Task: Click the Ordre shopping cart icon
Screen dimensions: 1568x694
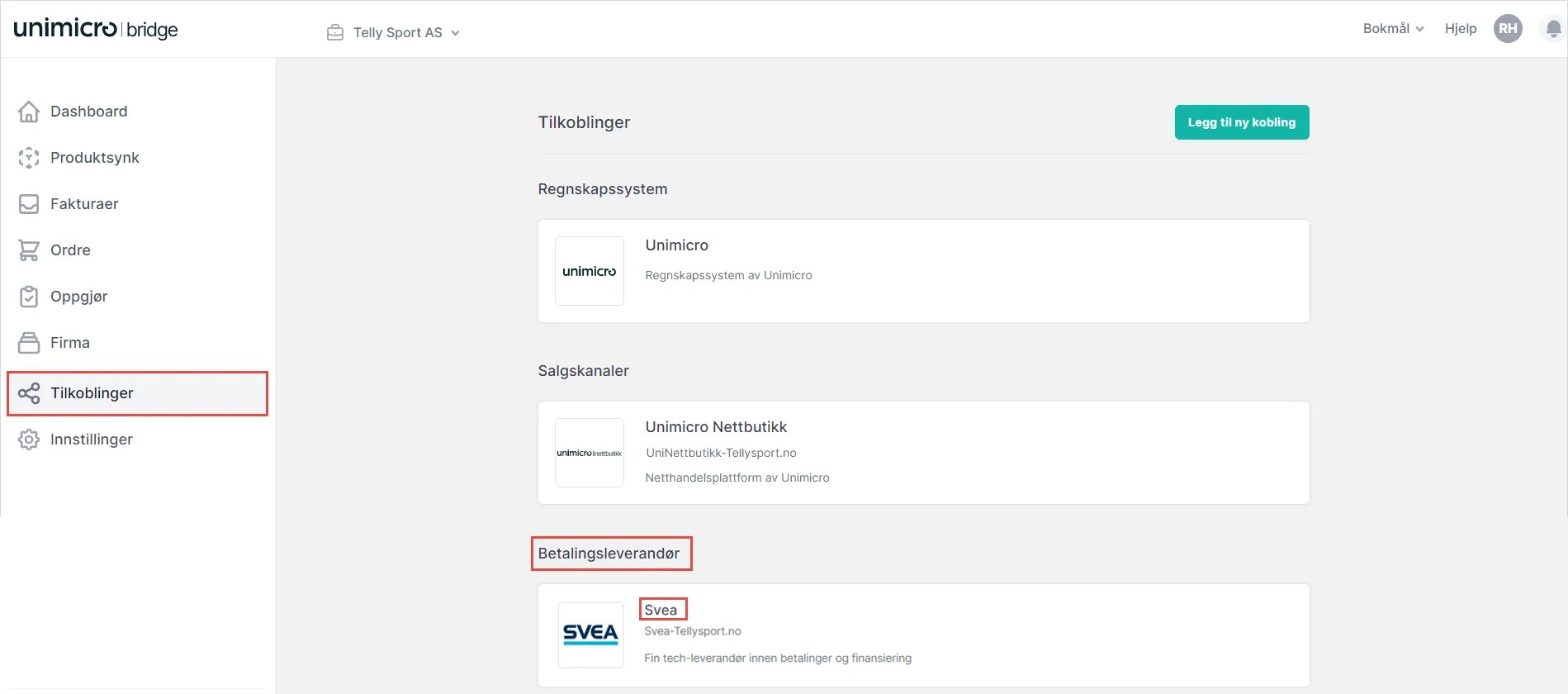Action: tap(29, 250)
